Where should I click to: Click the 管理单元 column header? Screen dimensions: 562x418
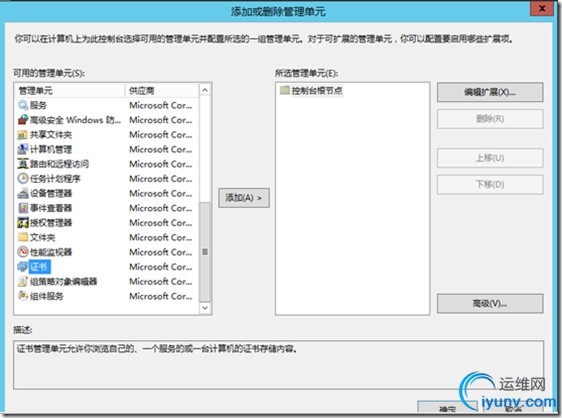70,91
